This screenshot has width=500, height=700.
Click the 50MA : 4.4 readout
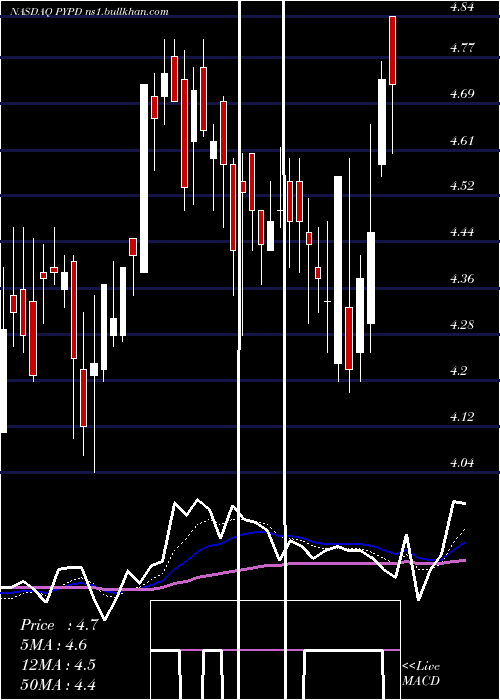[x=58, y=684]
